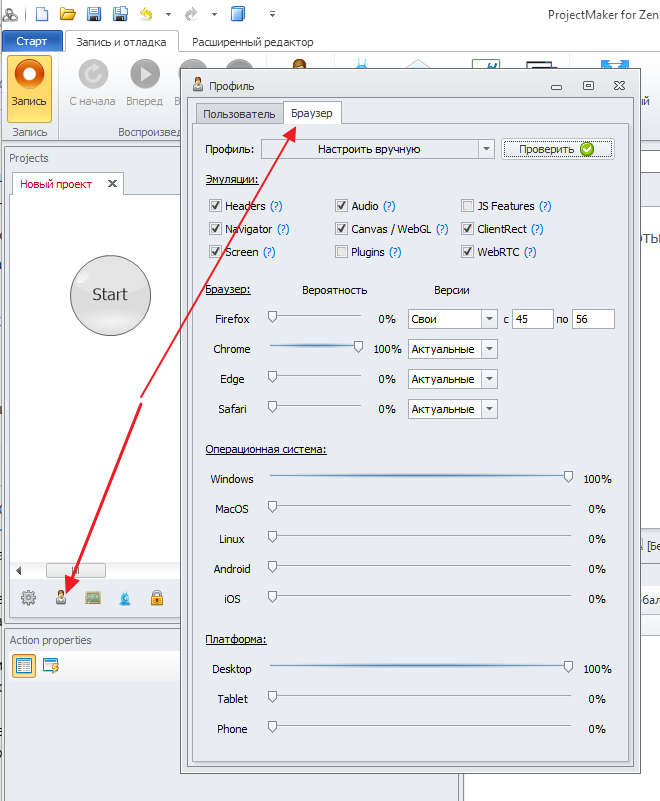The image size is (660, 801).
Task: Open project via folder icon
Action: click(68, 14)
